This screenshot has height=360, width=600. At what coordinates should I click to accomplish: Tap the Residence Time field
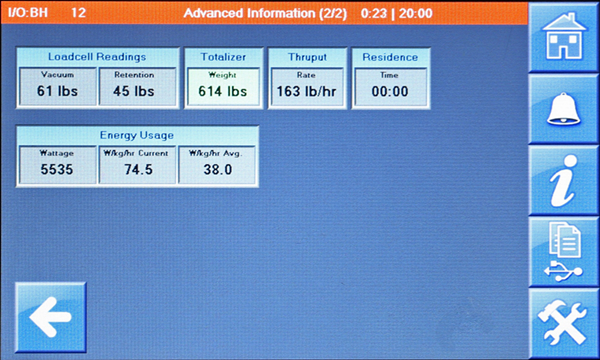click(x=390, y=87)
